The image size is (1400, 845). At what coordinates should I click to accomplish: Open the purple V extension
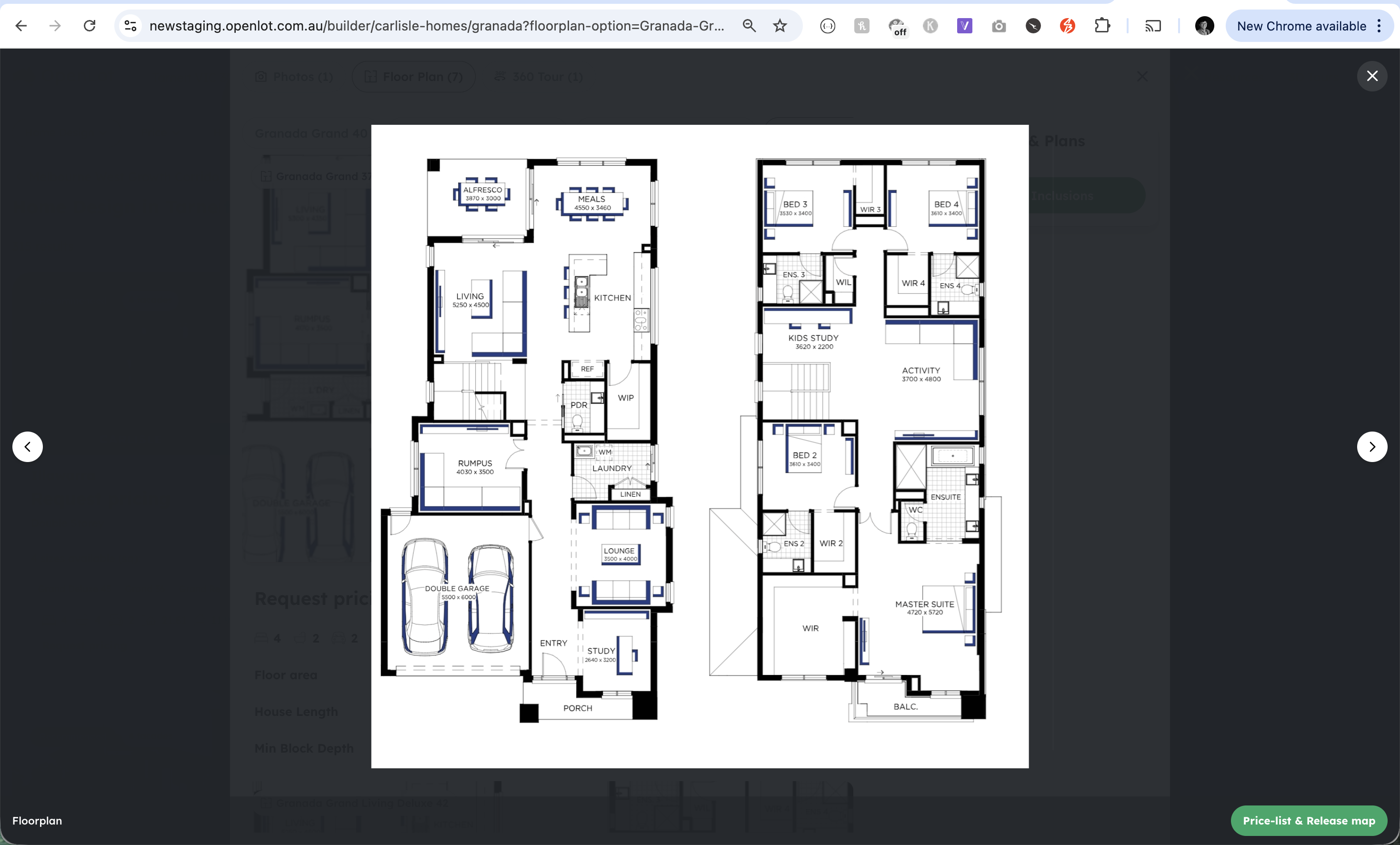[x=965, y=26]
